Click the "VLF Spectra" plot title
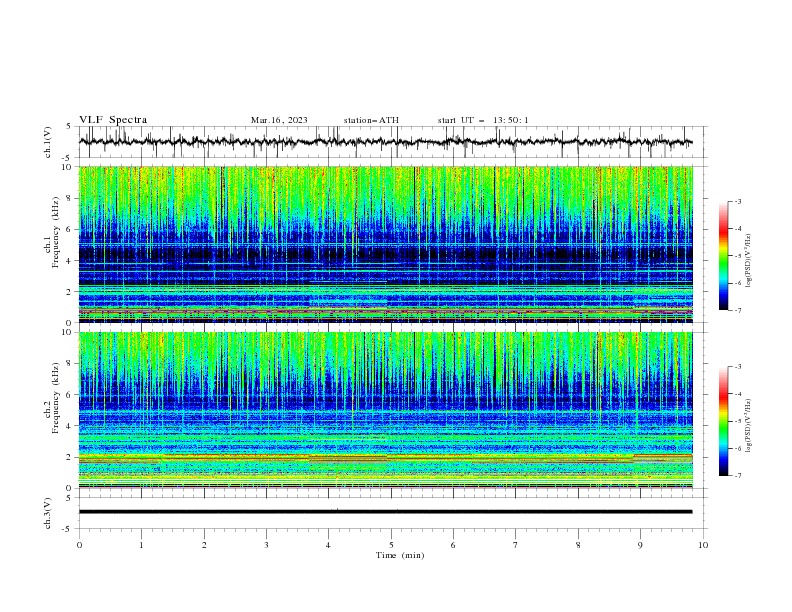Screen dimensions: 792x612 point(113,120)
